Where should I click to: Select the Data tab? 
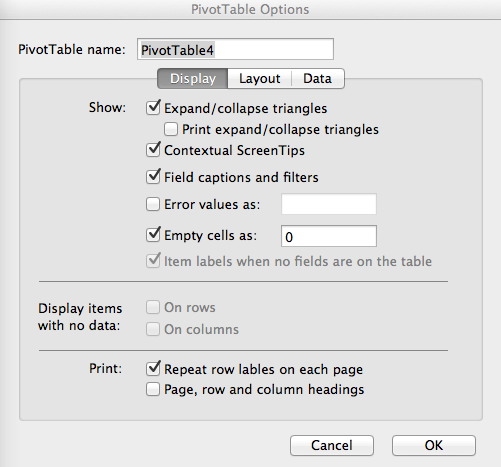click(x=318, y=79)
